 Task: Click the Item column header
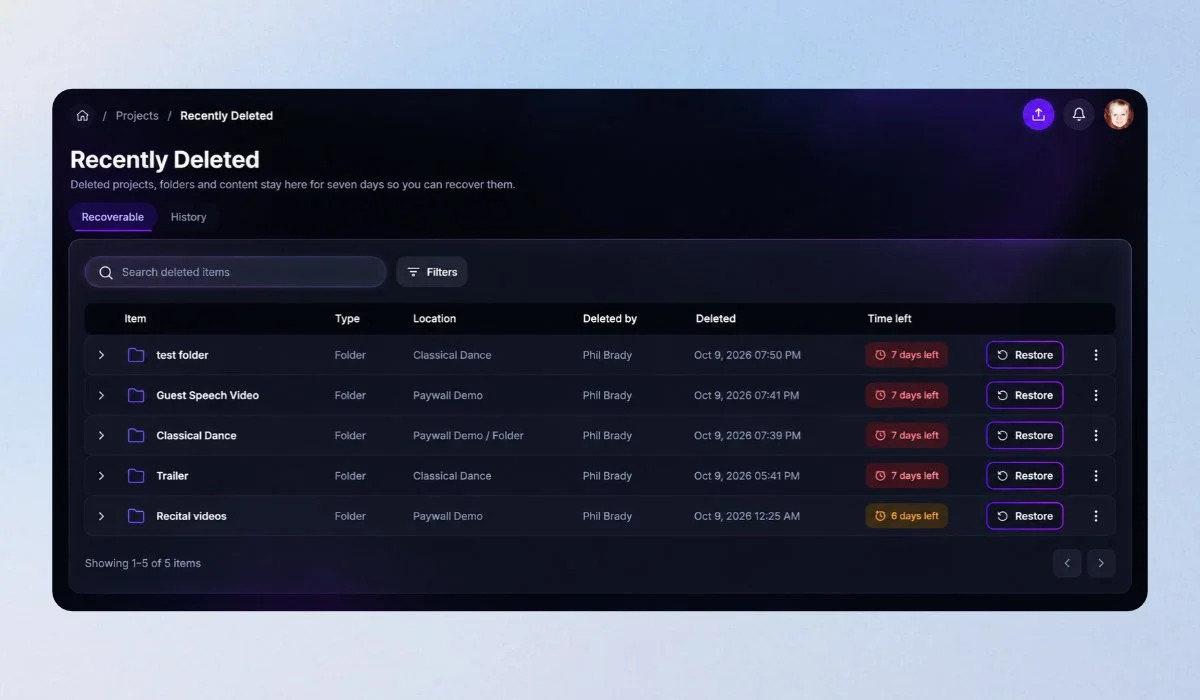tap(135, 319)
